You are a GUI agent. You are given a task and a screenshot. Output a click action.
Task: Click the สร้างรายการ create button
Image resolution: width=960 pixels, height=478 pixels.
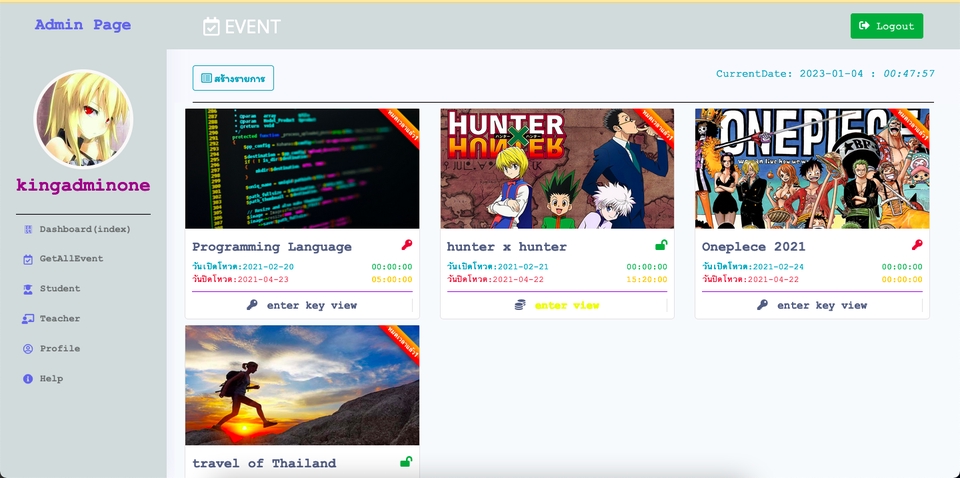pos(233,78)
